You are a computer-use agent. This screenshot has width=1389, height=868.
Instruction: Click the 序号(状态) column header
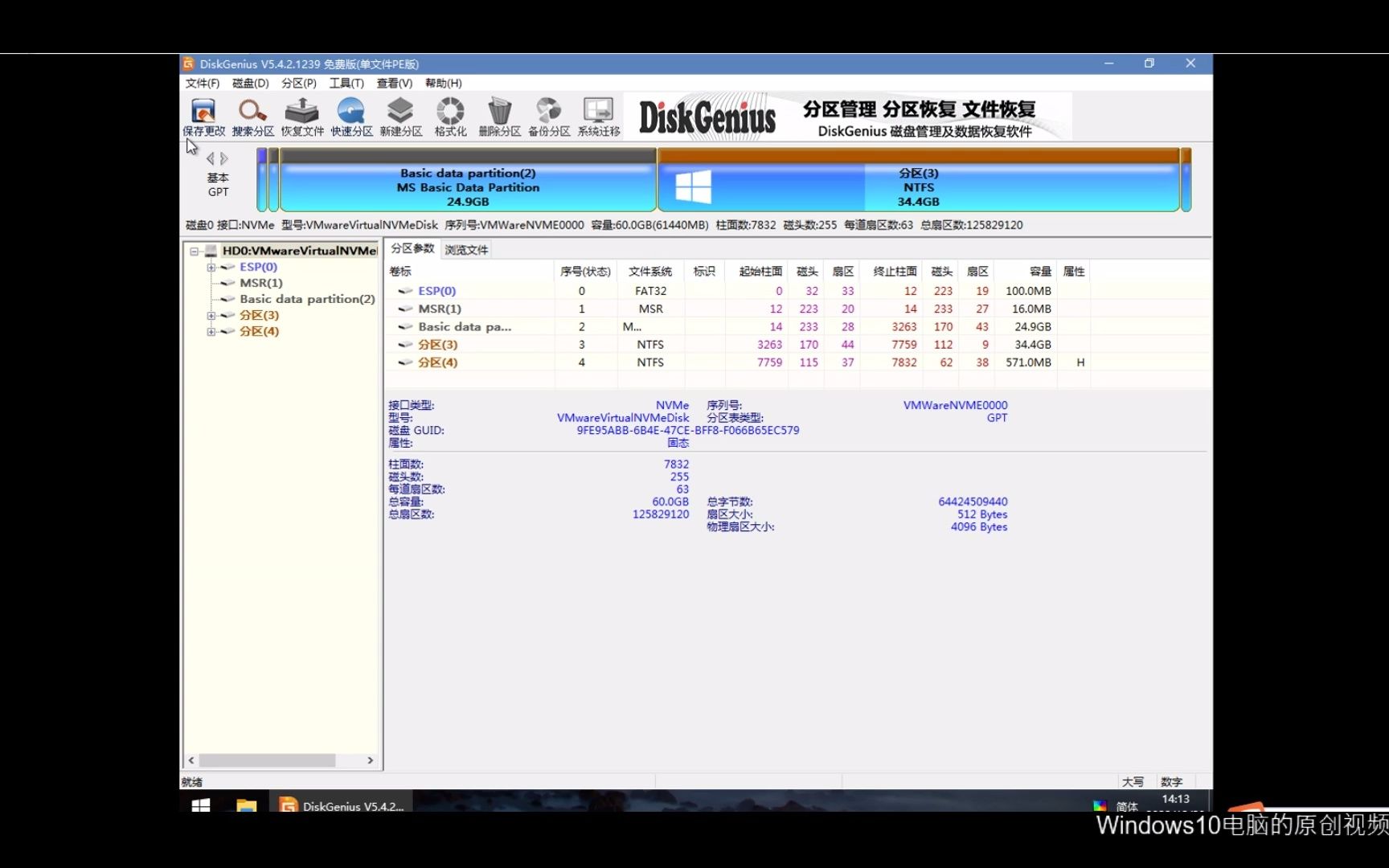click(585, 271)
